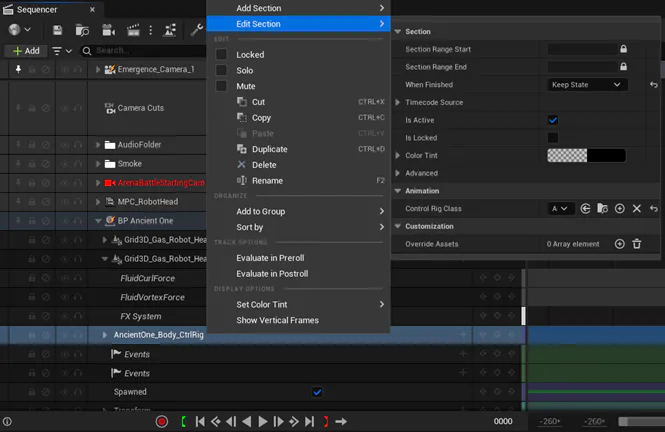Toggle the Is Locked checkbox
Viewport: 665px width, 432px height.
(553, 138)
